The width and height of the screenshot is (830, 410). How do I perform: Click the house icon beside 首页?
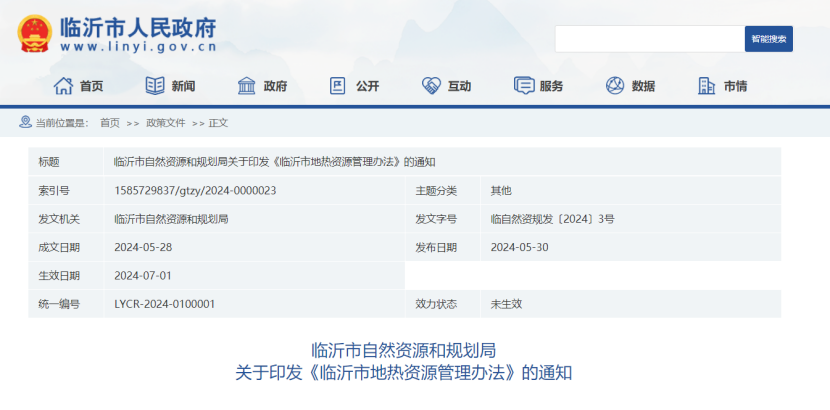point(63,86)
